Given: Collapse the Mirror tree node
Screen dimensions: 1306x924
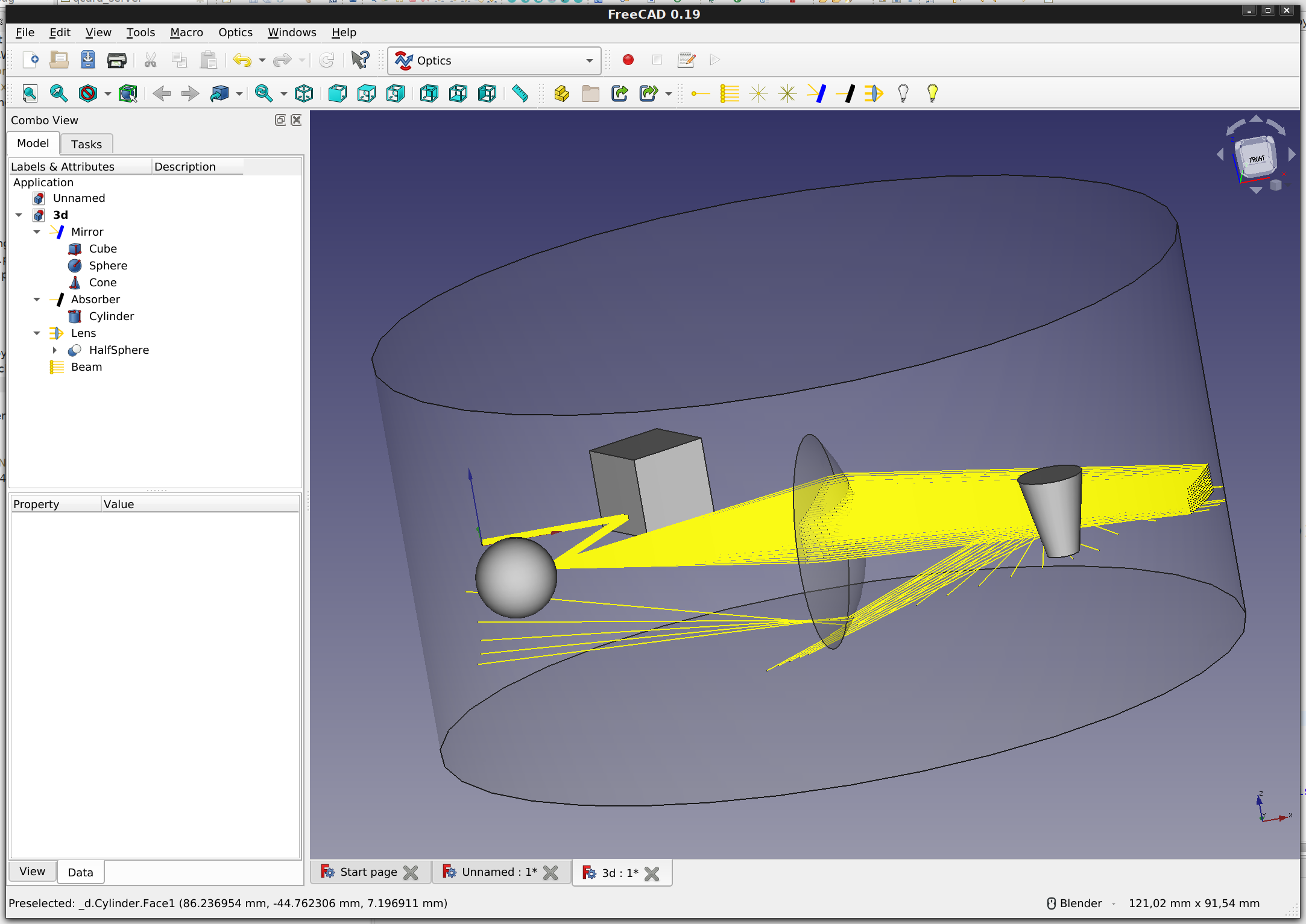Looking at the screenshot, I should click(x=37, y=232).
